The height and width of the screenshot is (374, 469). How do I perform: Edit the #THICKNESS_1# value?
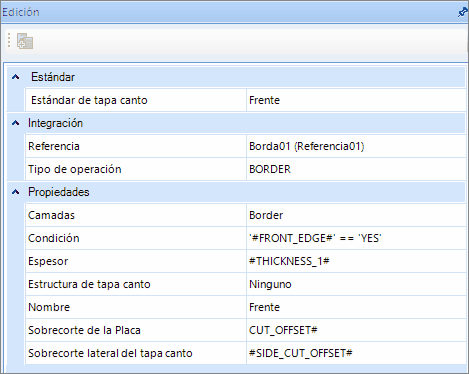pyautogui.click(x=356, y=261)
